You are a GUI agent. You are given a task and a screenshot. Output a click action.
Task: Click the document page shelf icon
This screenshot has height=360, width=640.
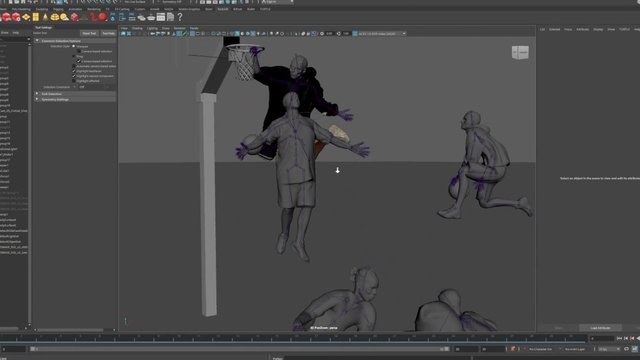[170, 17]
